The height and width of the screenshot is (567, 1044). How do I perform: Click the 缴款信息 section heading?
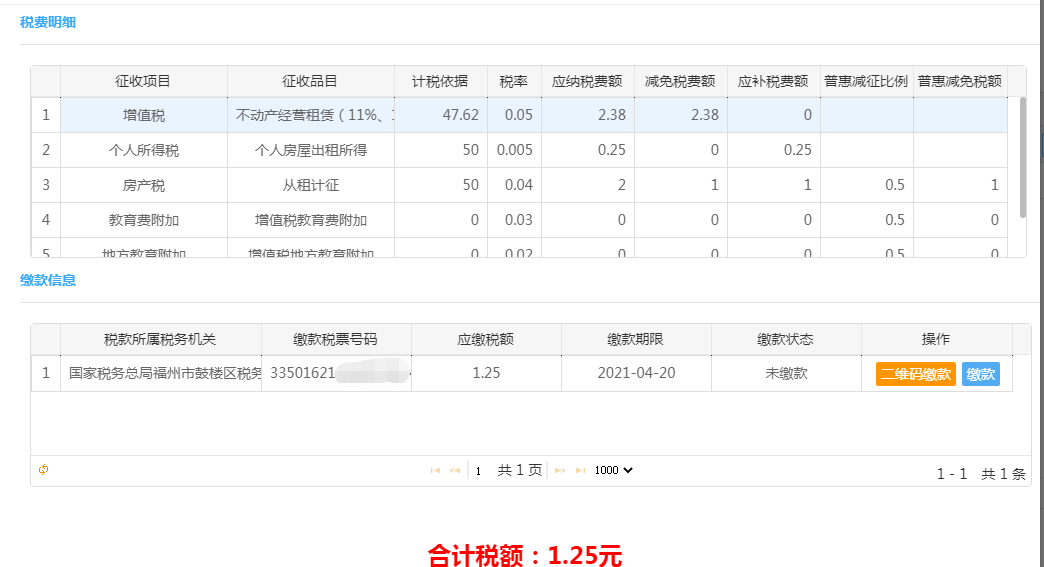[48, 280]
